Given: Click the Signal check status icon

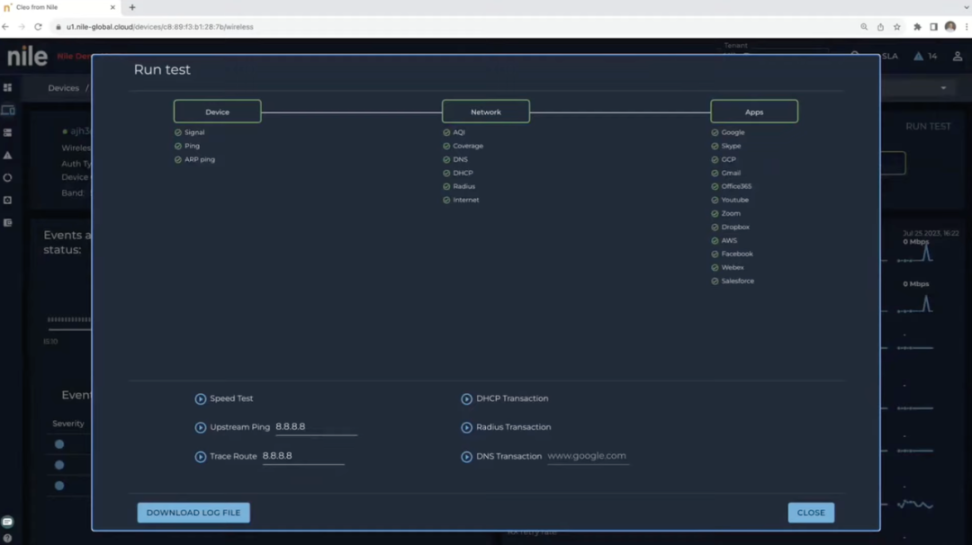Looking at the screenshot, I should point(178,133).
